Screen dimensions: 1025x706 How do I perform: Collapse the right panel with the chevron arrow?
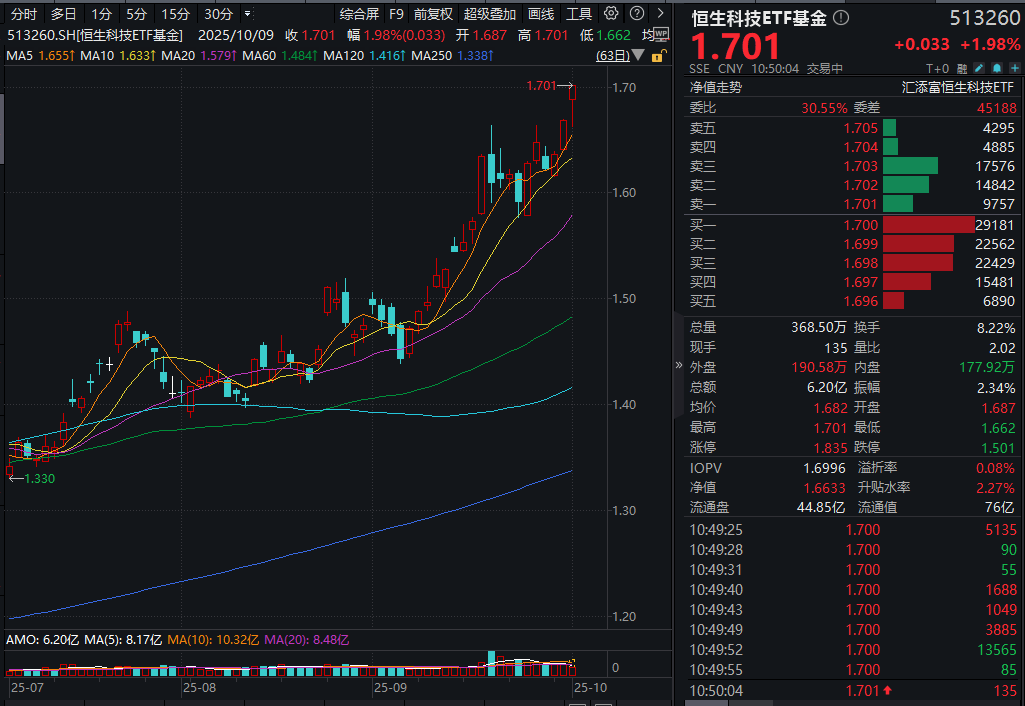pyautogui.click(x=679, y=366)
